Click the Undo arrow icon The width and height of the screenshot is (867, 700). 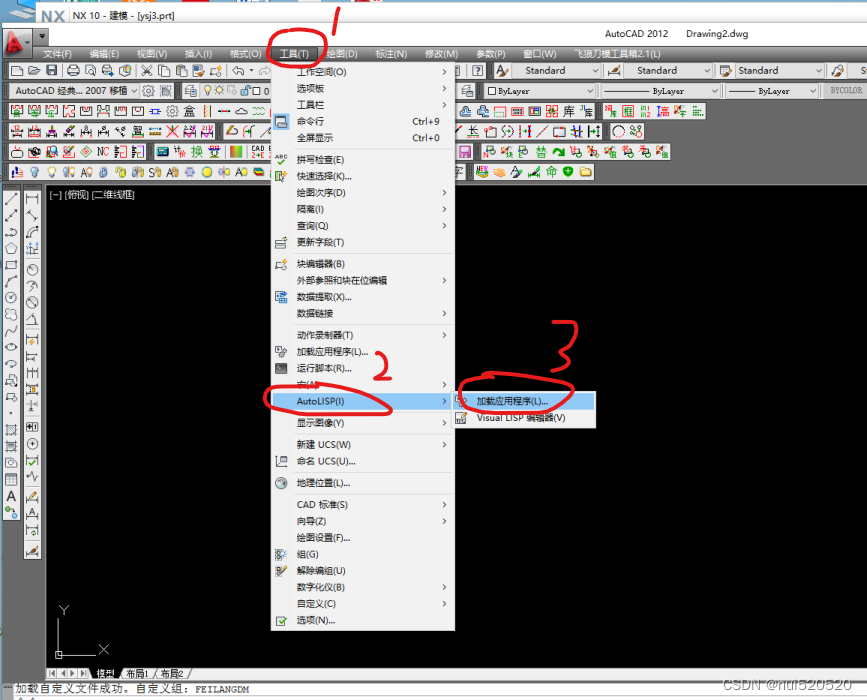click(238, 70)
